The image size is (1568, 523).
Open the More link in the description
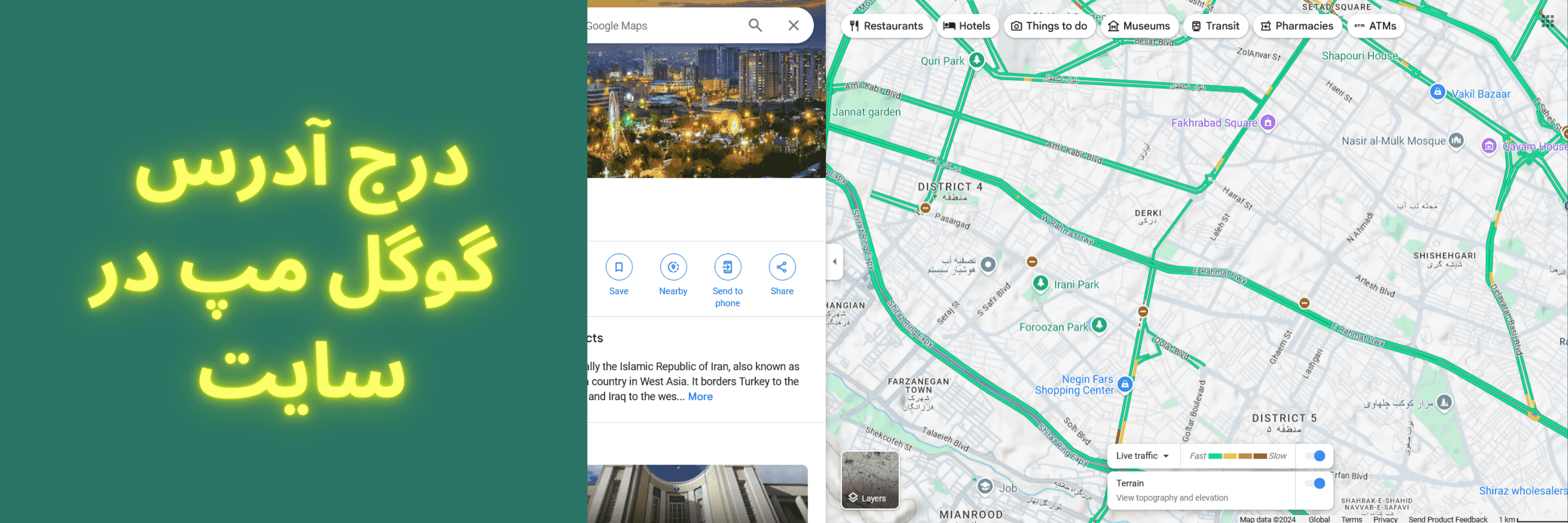pos(700,396)
